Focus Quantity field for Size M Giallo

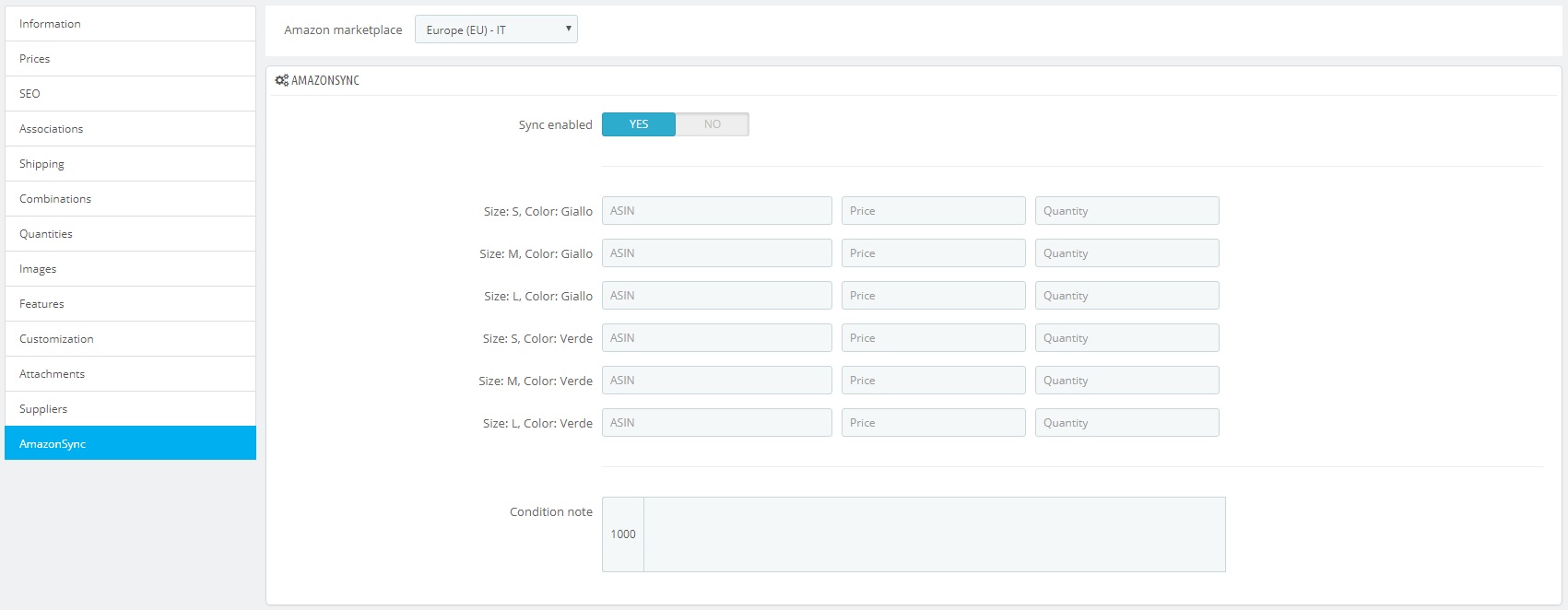pos(1127,253)
